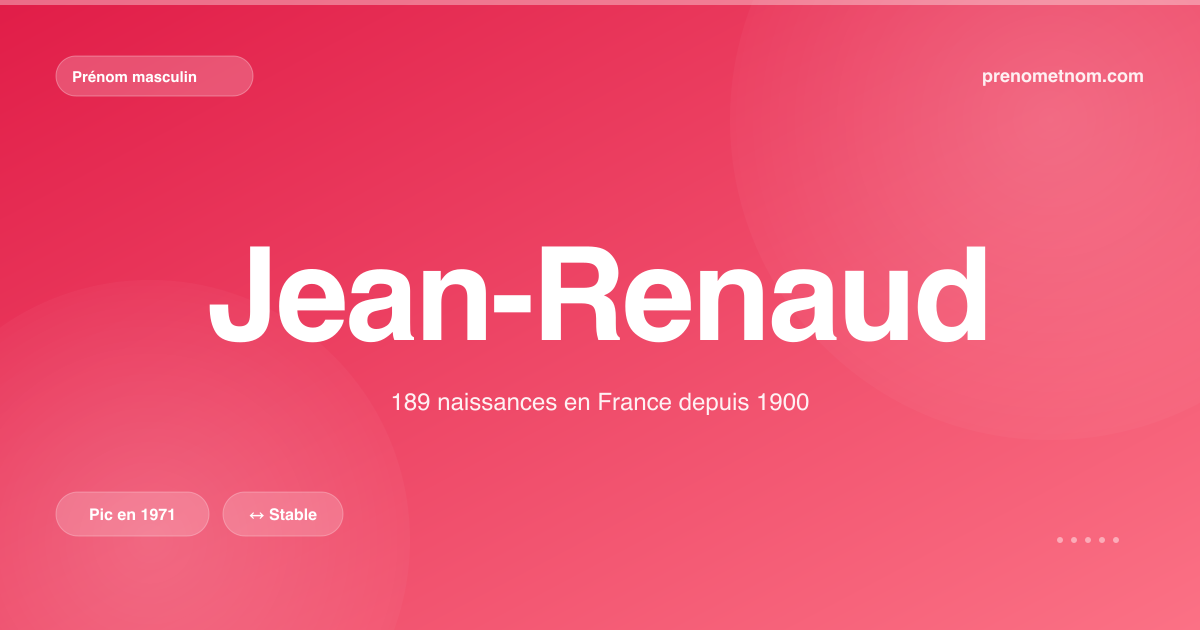Open the prenometnom.com site label
The height and width of the screenshot is (630, 1200).
[1063, 76]
